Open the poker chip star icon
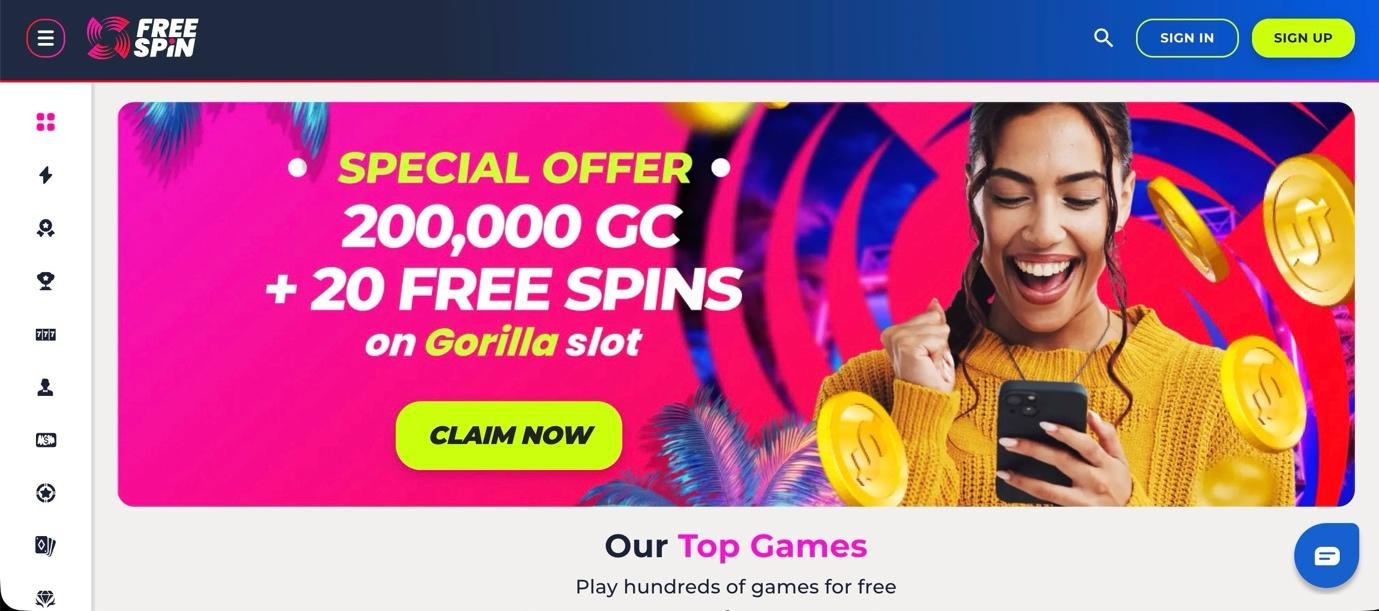1379x611 pixels. (45, 493)
